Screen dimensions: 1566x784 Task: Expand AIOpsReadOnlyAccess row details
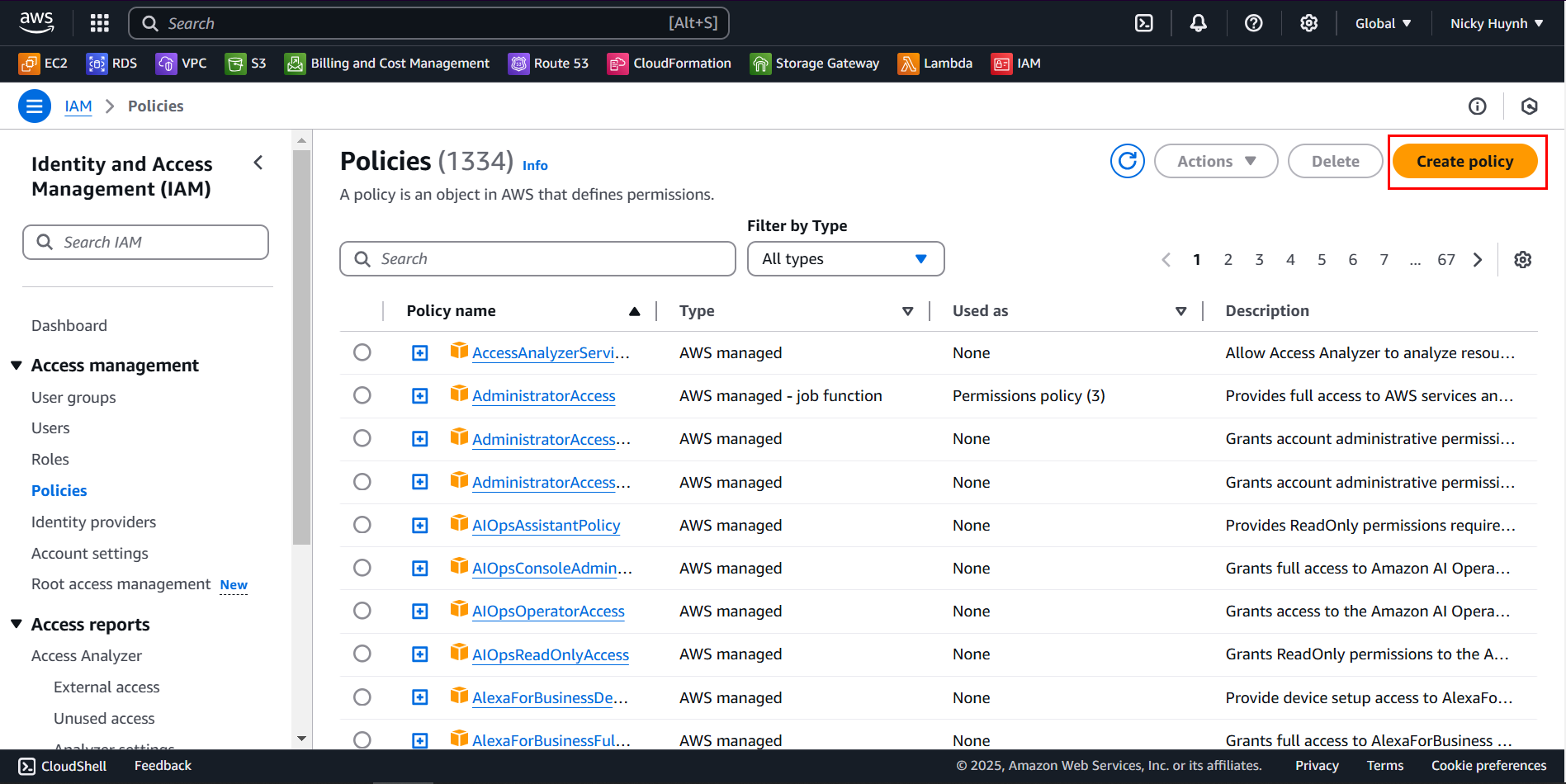(x=420, y=654)
